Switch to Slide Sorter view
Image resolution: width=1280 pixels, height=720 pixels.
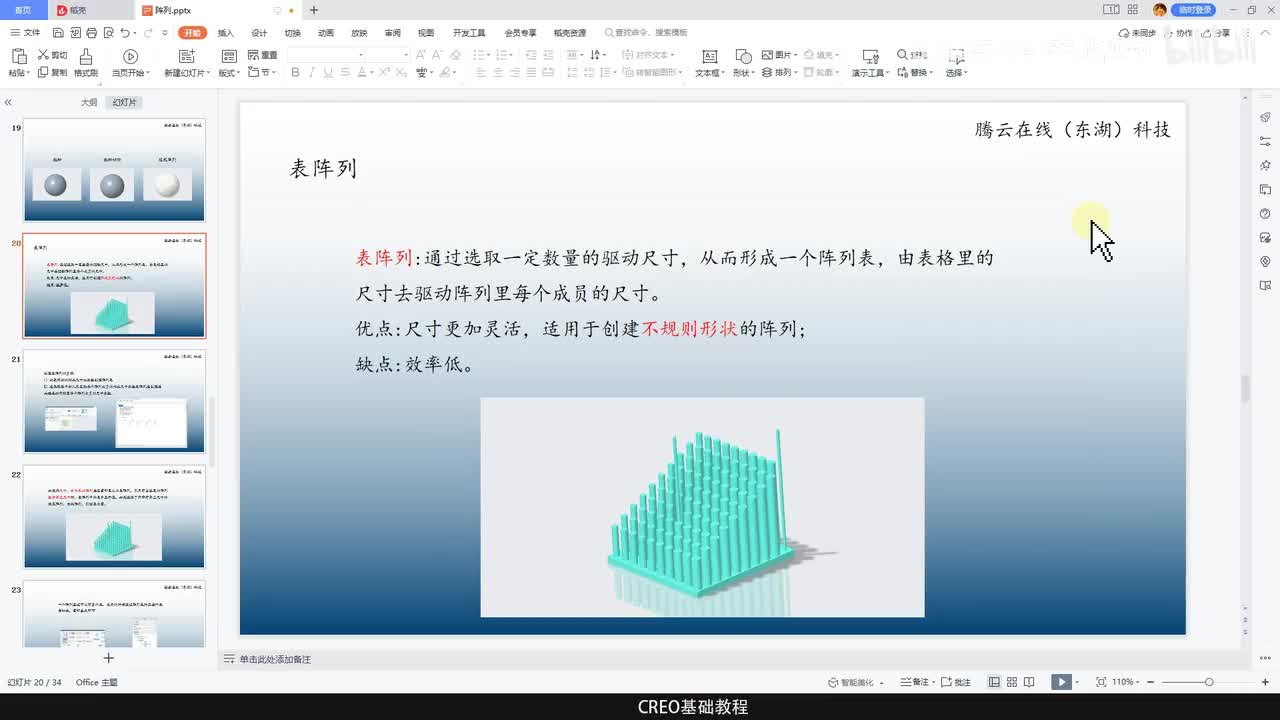click(x=1011, y=682)
